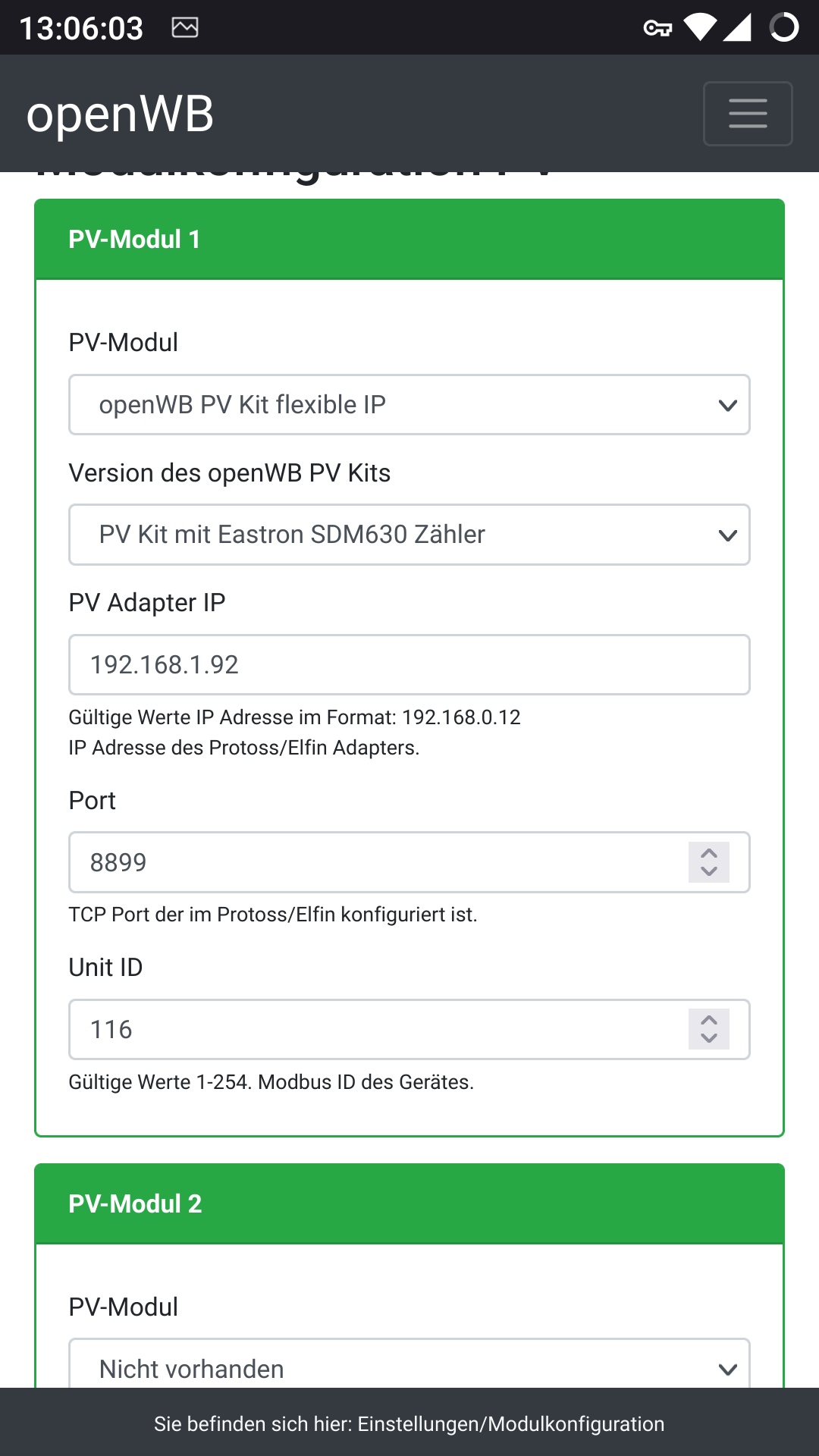Viewport: 819px width, 1456px height.
Task: Tap the Wi-Fi signal status icon
Action: click(699, 27)
